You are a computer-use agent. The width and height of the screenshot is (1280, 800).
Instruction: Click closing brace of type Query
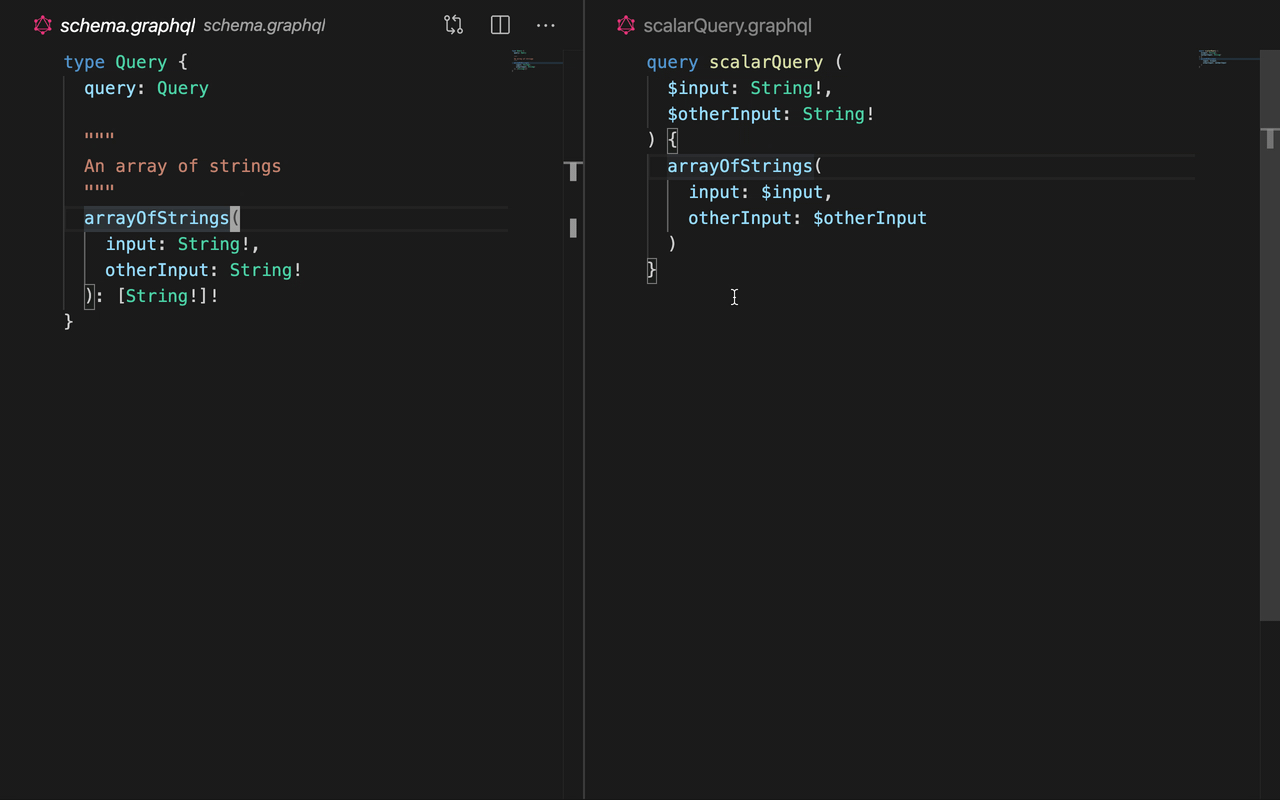click(x=69, y=322)
